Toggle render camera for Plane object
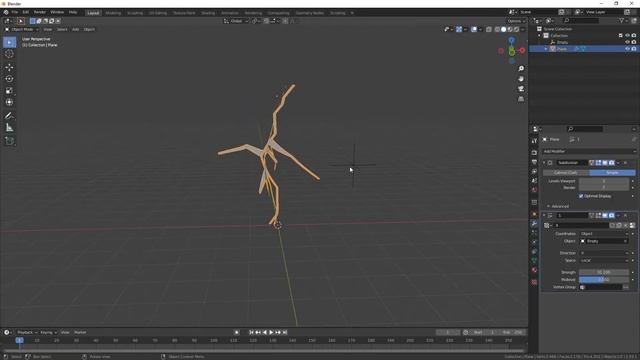This screenshot has width=640, height=360. point(634,49)
